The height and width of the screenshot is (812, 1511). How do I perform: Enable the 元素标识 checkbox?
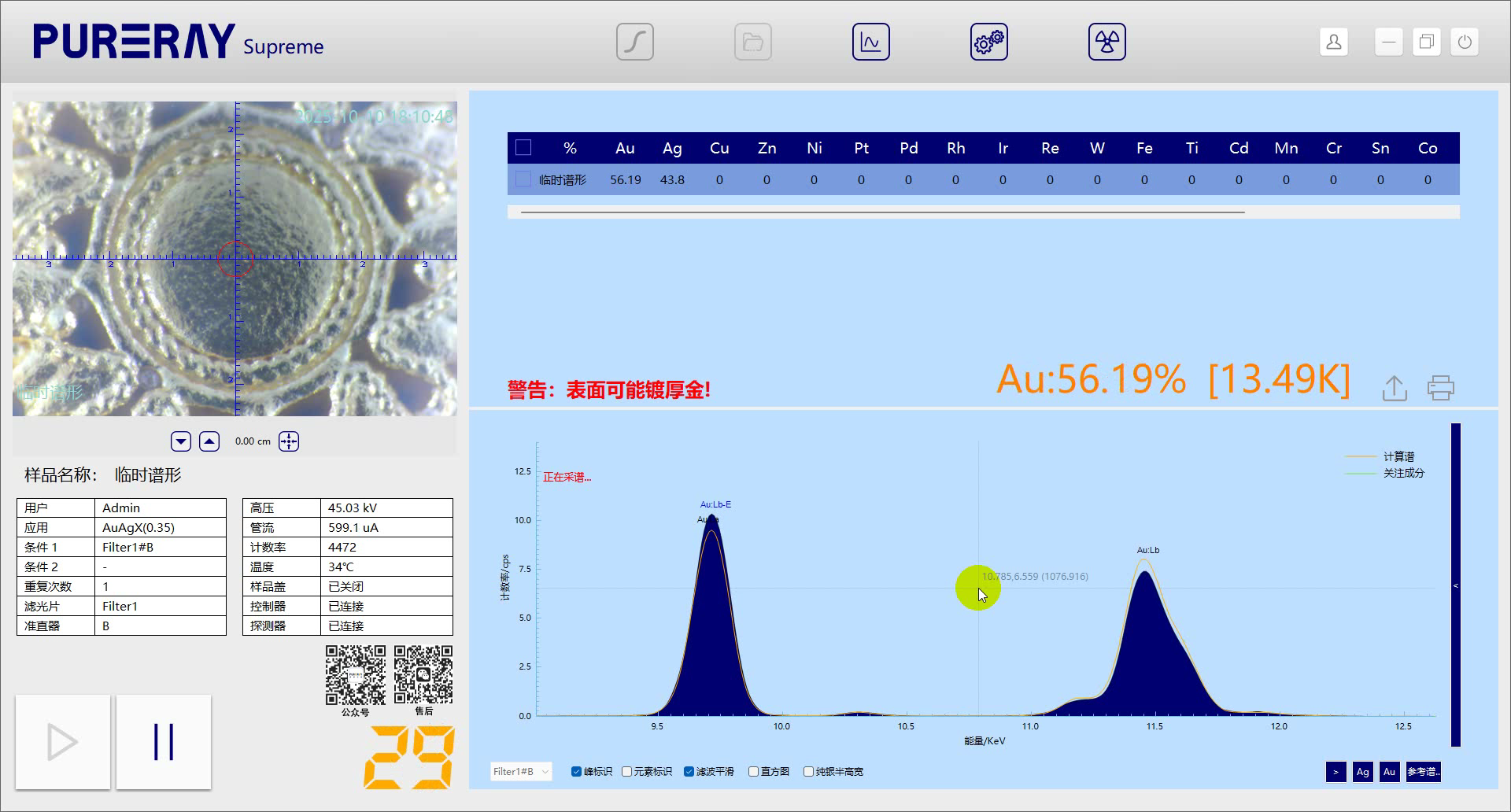pos(627,772)
